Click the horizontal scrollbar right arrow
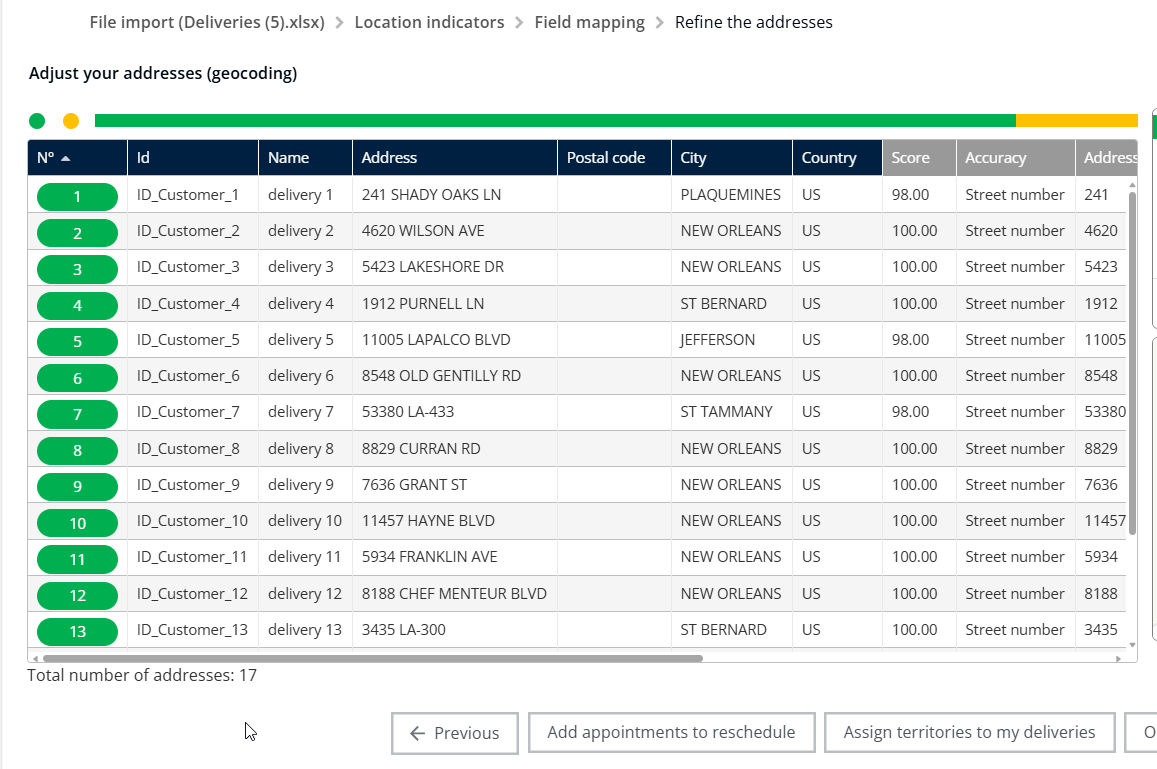The image size is (1157, 769). [x=1119, y=659]
